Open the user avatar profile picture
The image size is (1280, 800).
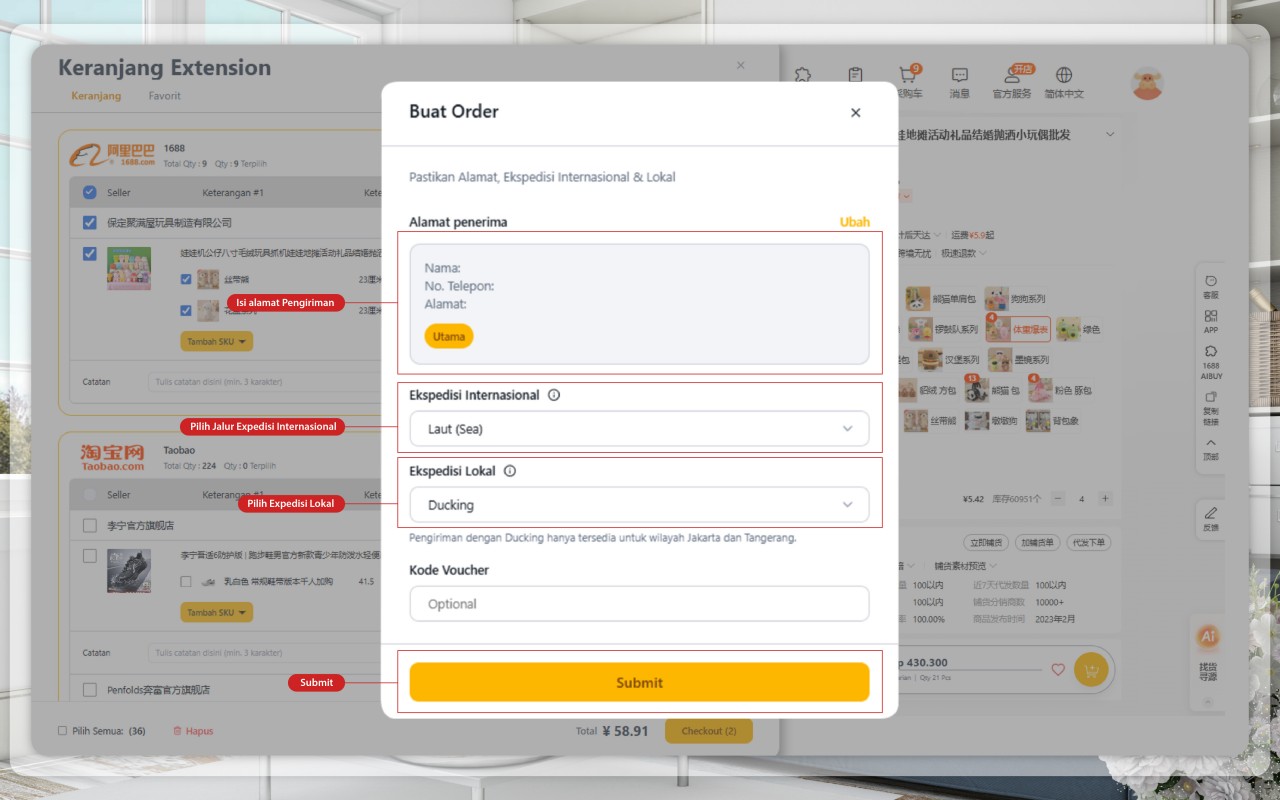pos(1148,83)
